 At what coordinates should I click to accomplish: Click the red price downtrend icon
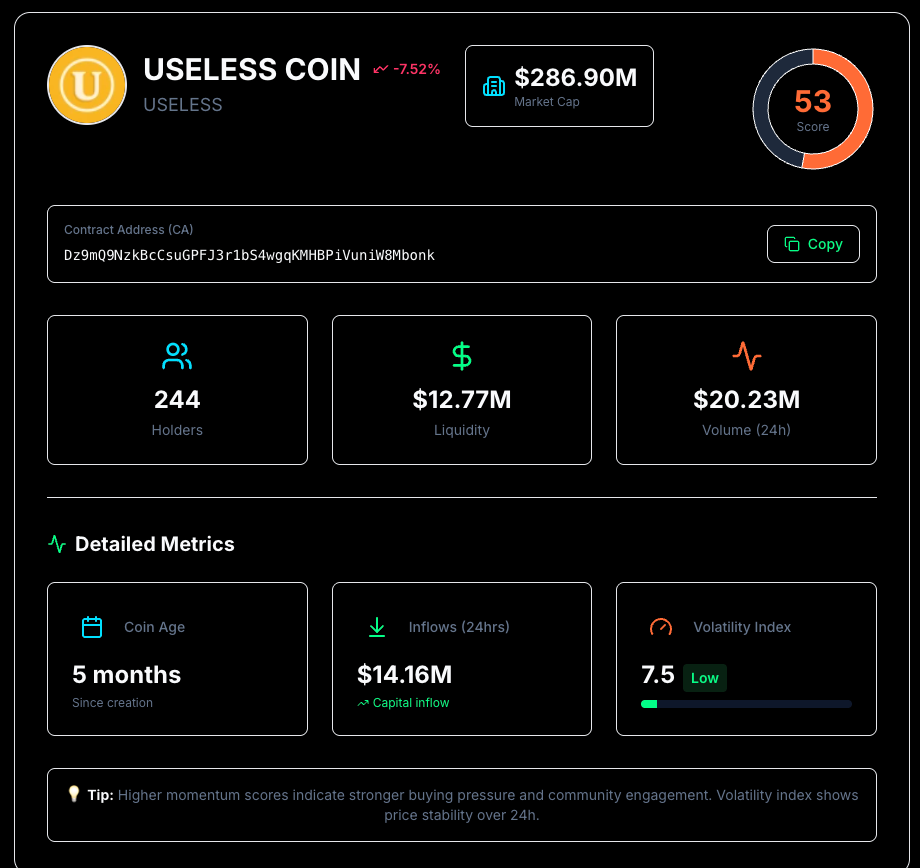[x=380, y=69]
